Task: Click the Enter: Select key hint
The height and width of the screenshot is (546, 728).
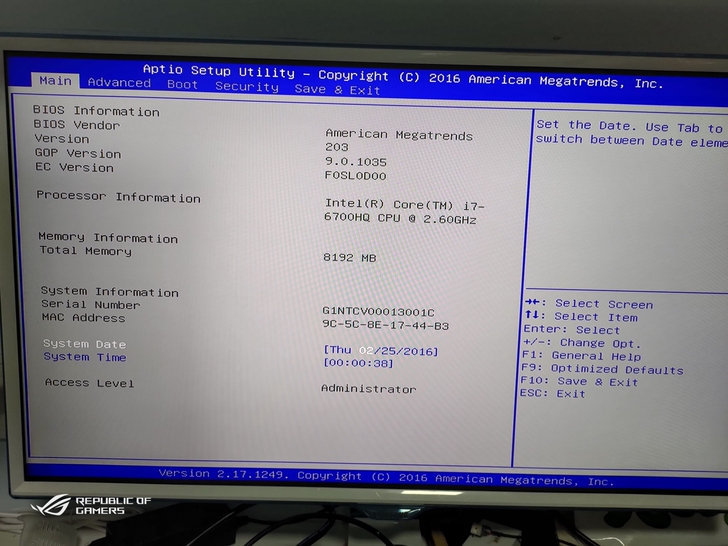Action: (x=572, y=329)
